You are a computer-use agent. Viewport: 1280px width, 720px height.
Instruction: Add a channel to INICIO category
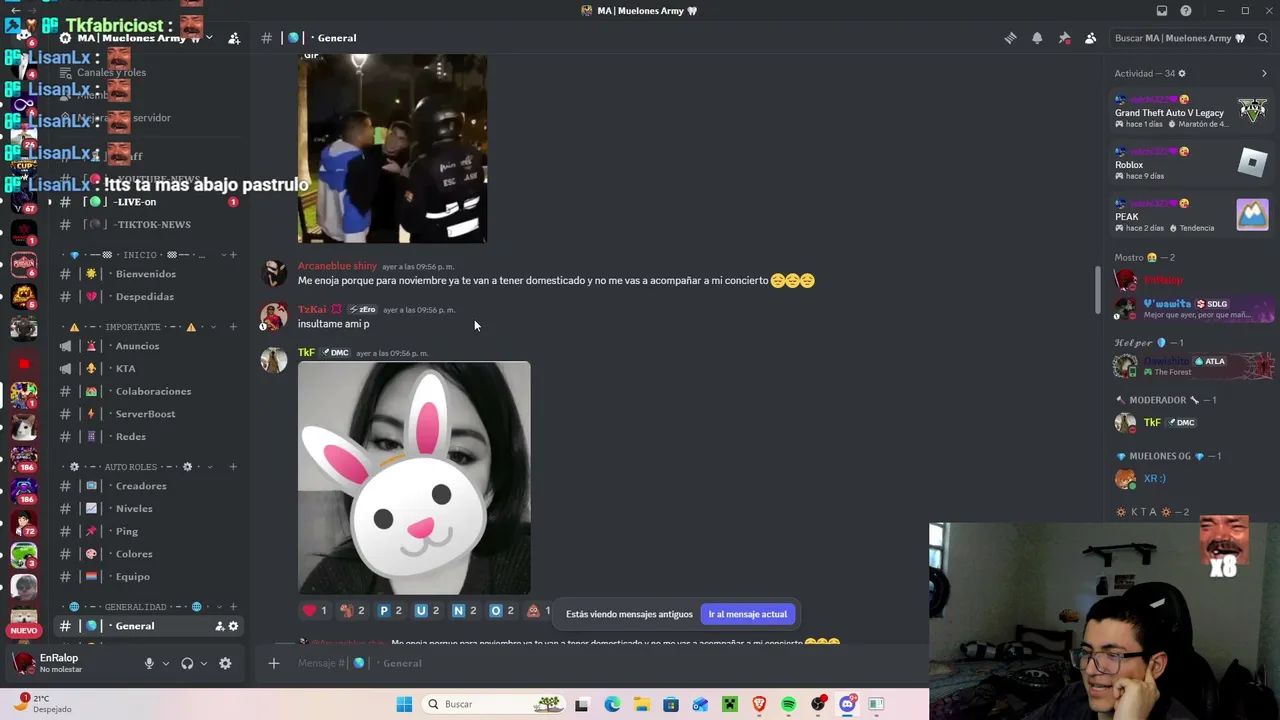pyautogui.click(x=233, y=255)
